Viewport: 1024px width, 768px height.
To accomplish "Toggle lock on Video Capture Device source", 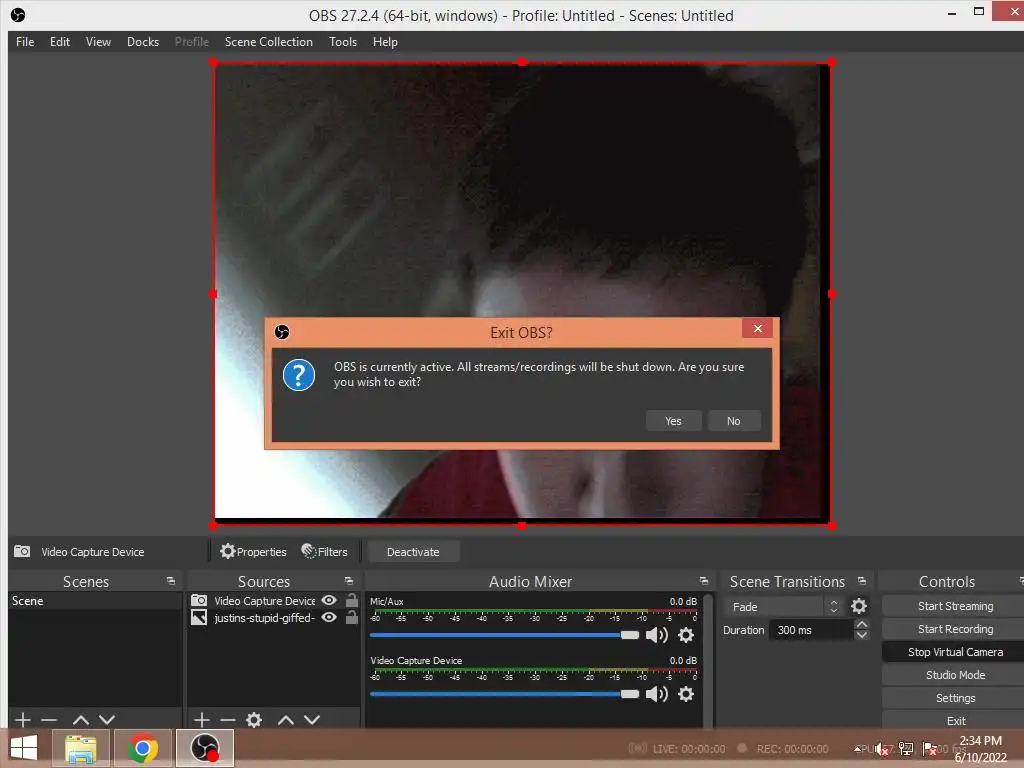I will coord(352,600).
